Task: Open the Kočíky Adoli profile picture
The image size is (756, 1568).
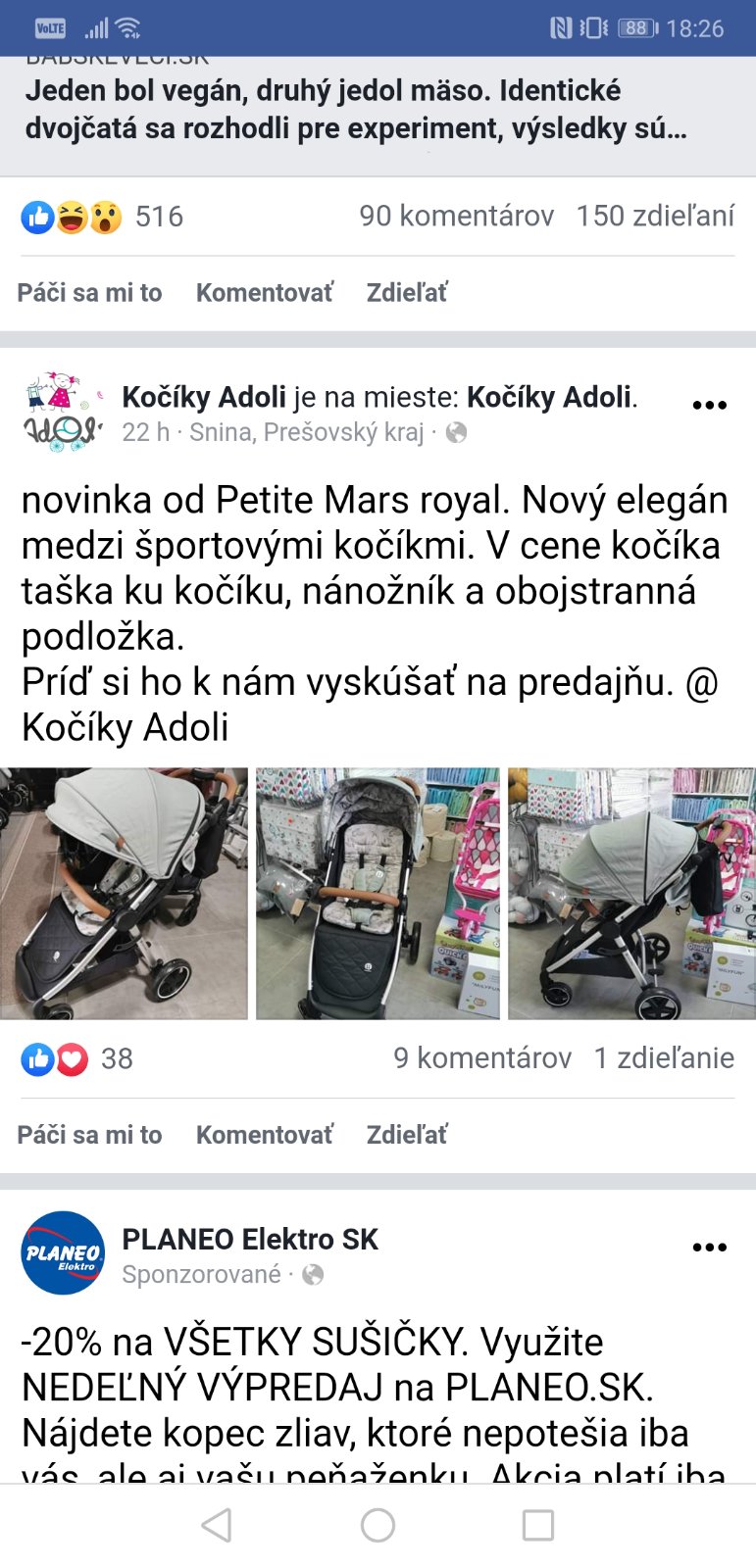Action: 63,412
